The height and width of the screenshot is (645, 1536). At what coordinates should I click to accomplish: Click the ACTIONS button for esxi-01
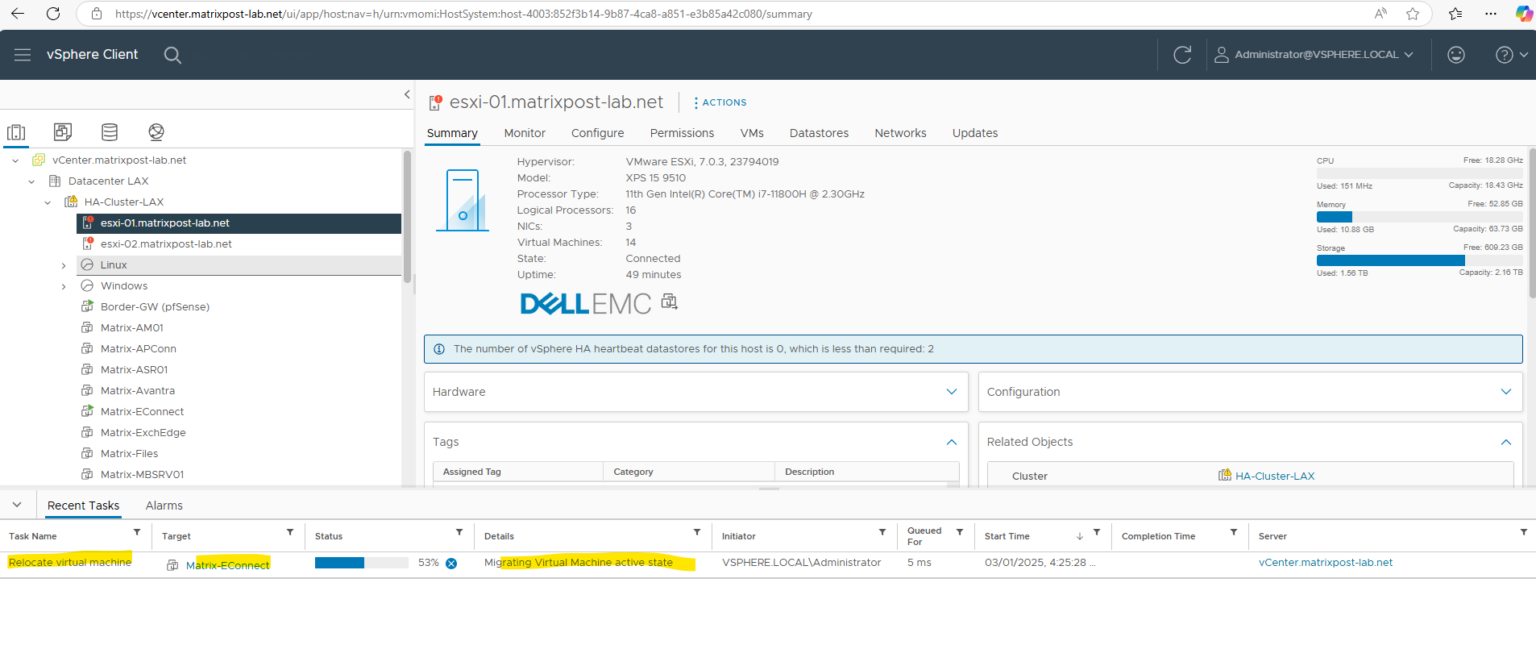pos(719,102)
